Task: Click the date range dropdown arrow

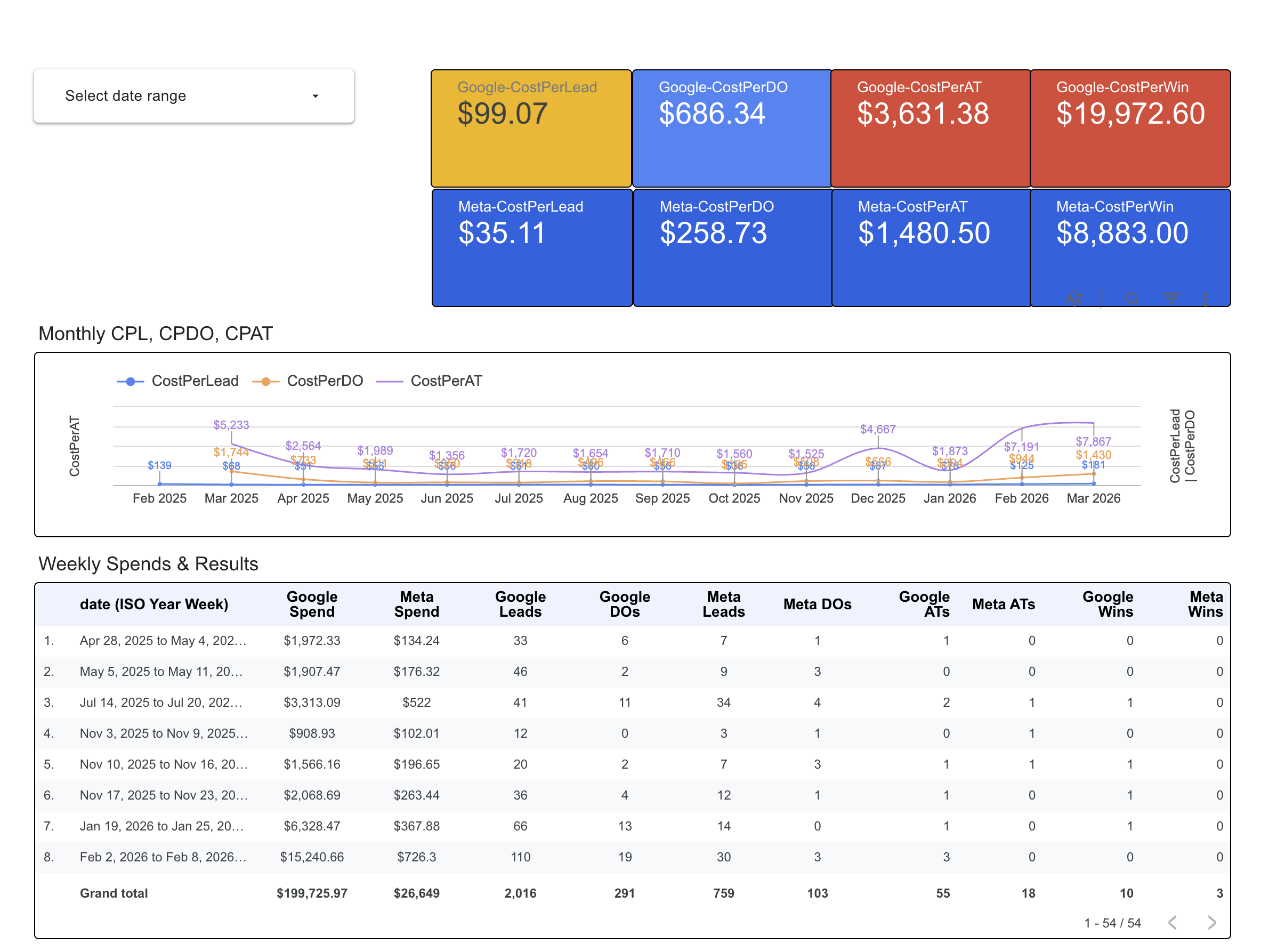Action: (316, 96)
